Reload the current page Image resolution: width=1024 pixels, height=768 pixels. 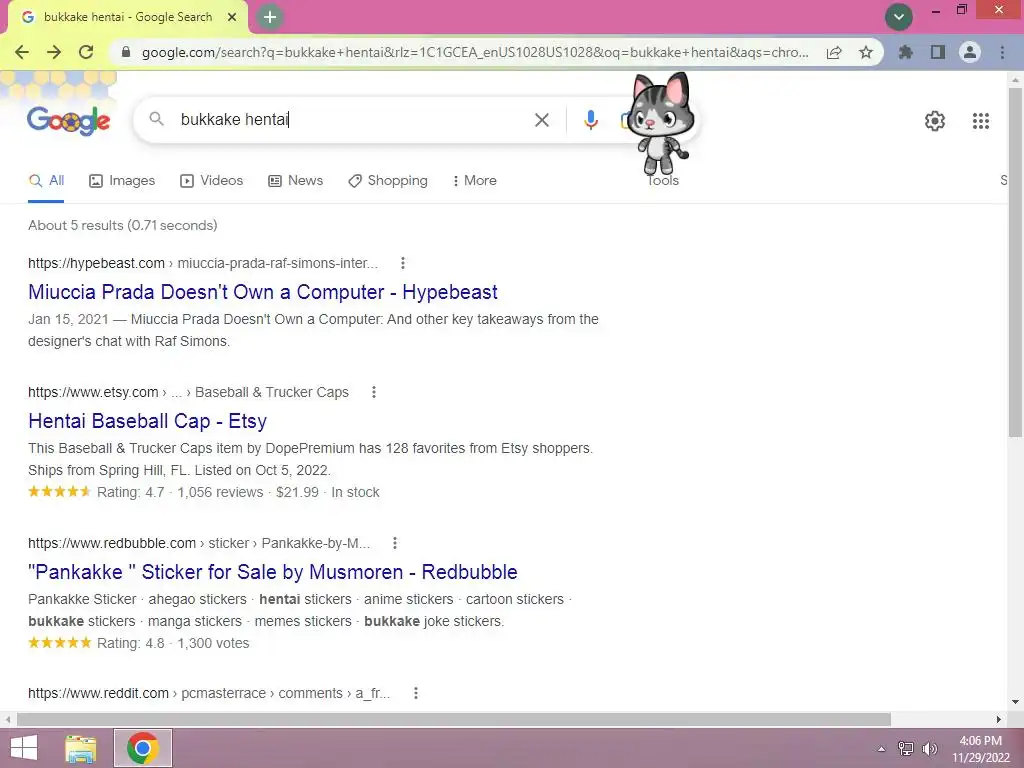tap(86, 52)
